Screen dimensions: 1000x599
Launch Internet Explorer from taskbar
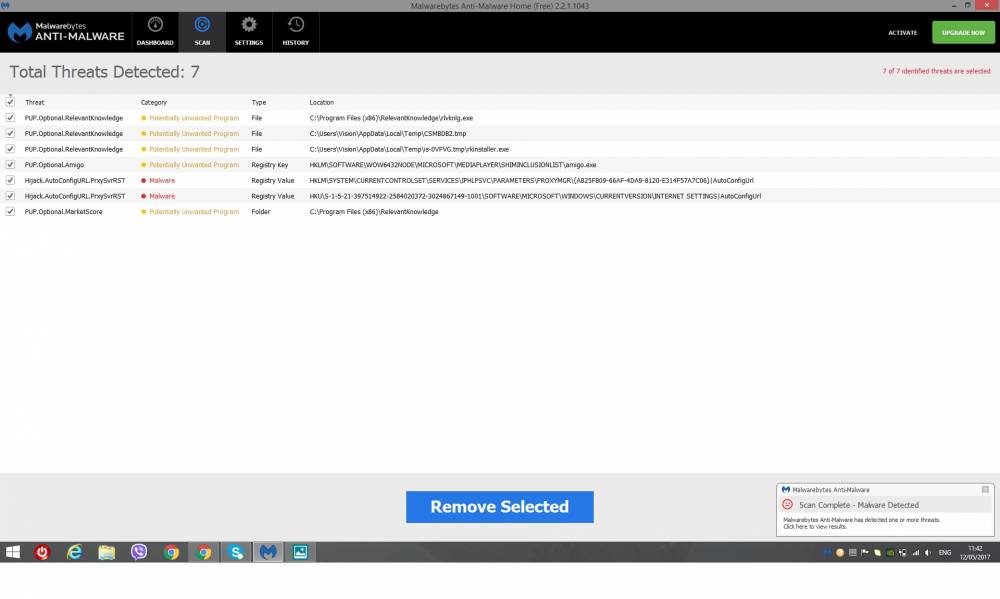coord(75,552)
